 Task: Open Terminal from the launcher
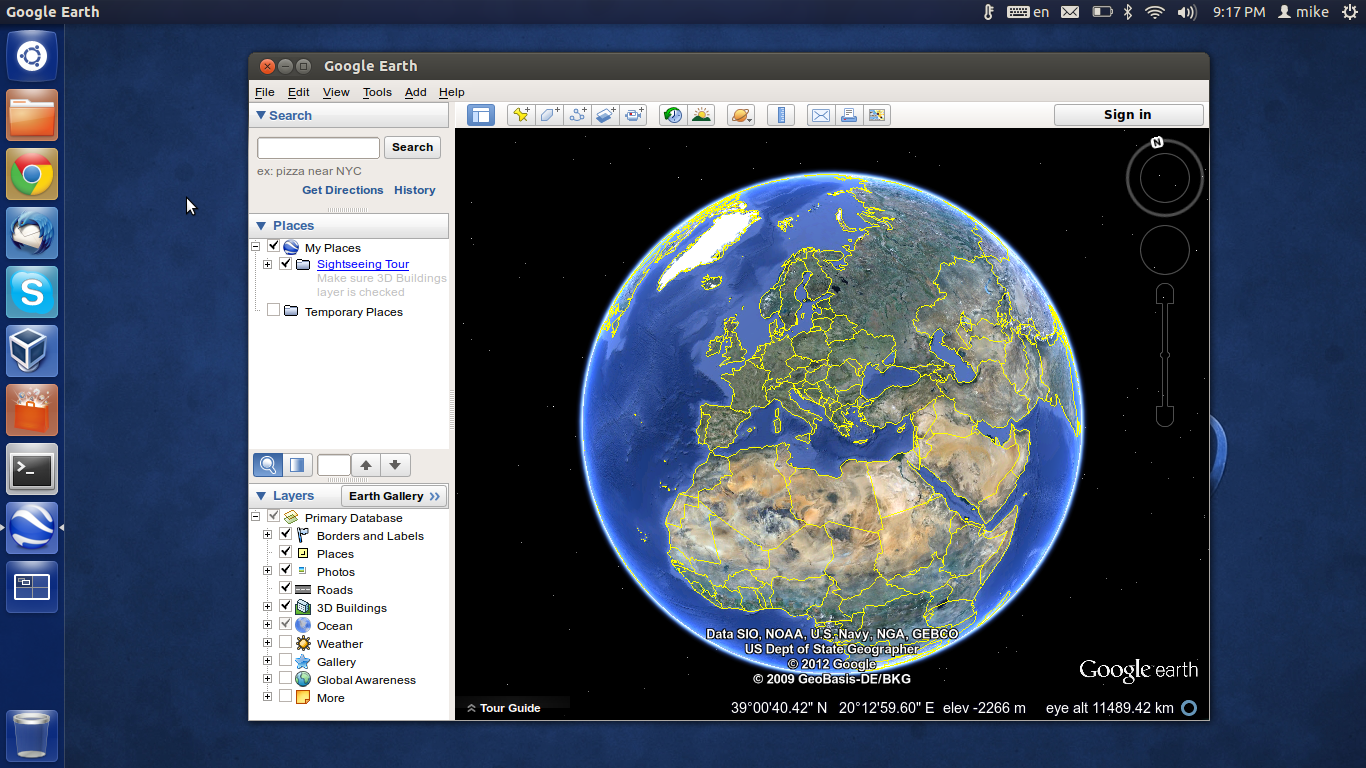32,469
